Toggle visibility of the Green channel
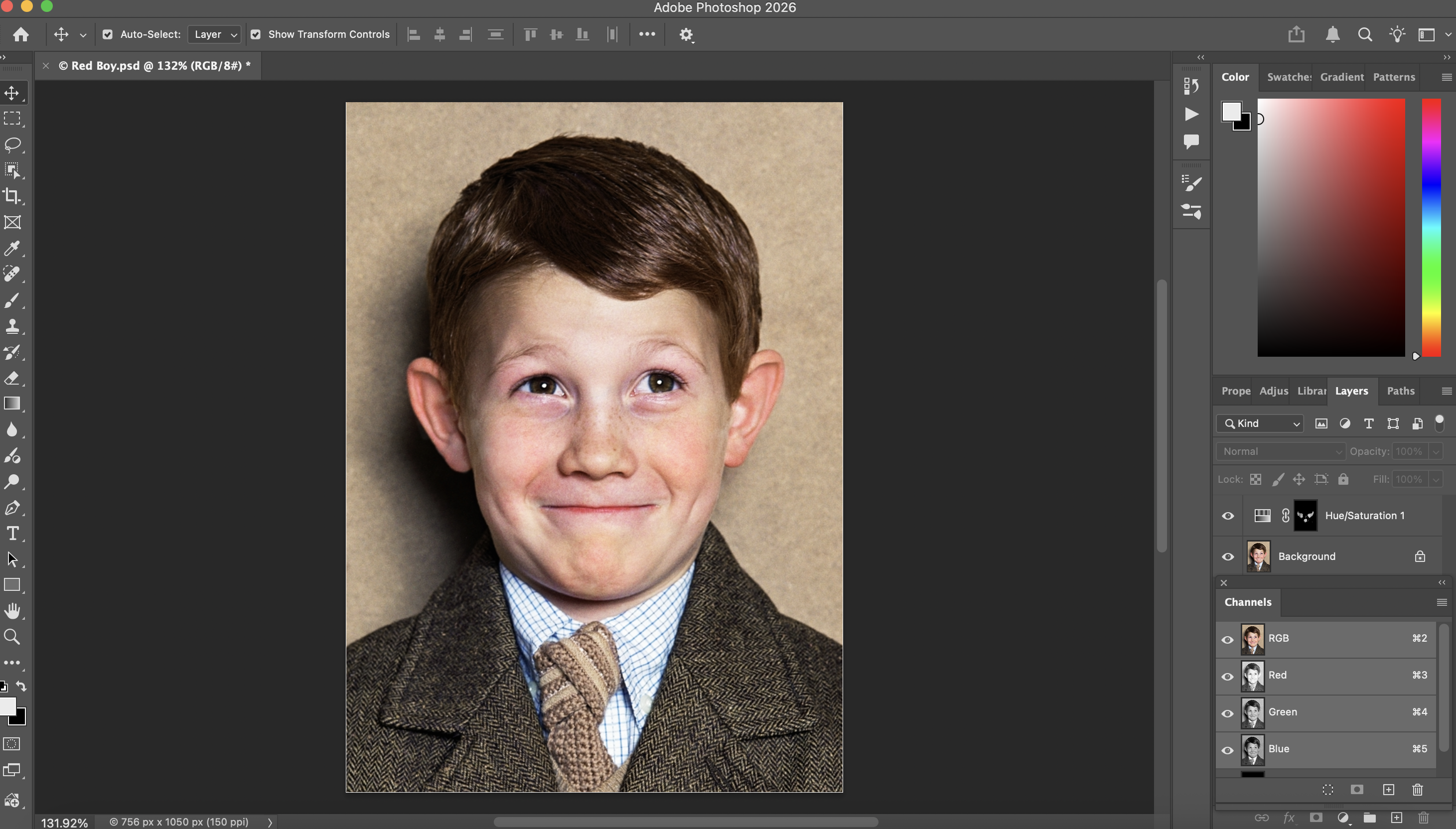 click(1228, 713)
